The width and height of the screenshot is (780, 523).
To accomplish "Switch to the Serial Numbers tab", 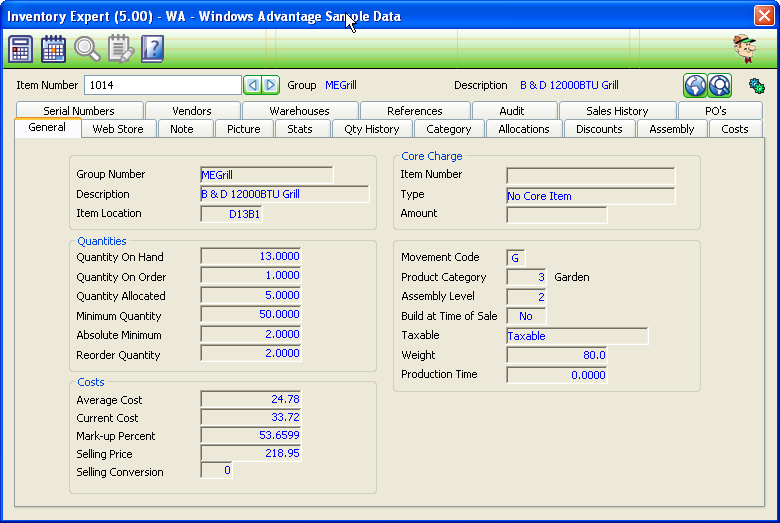I will click(79, 111).
